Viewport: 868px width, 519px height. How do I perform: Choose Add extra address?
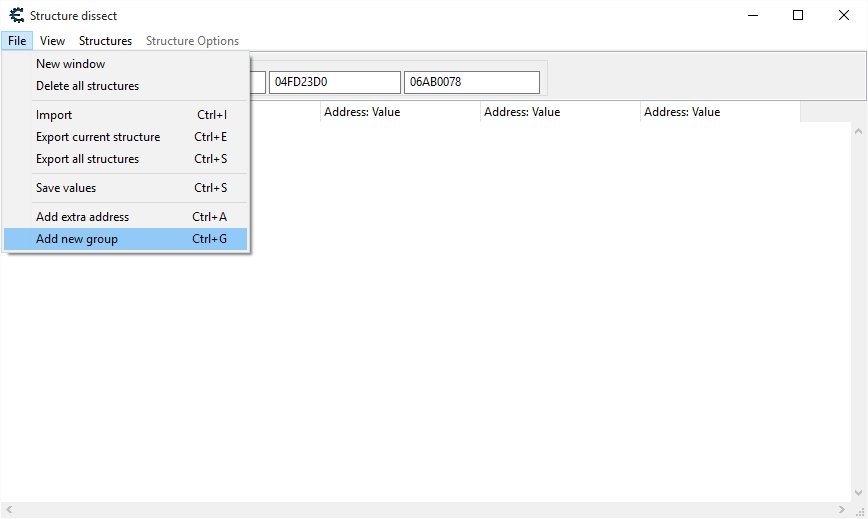(x=82, y=217)
